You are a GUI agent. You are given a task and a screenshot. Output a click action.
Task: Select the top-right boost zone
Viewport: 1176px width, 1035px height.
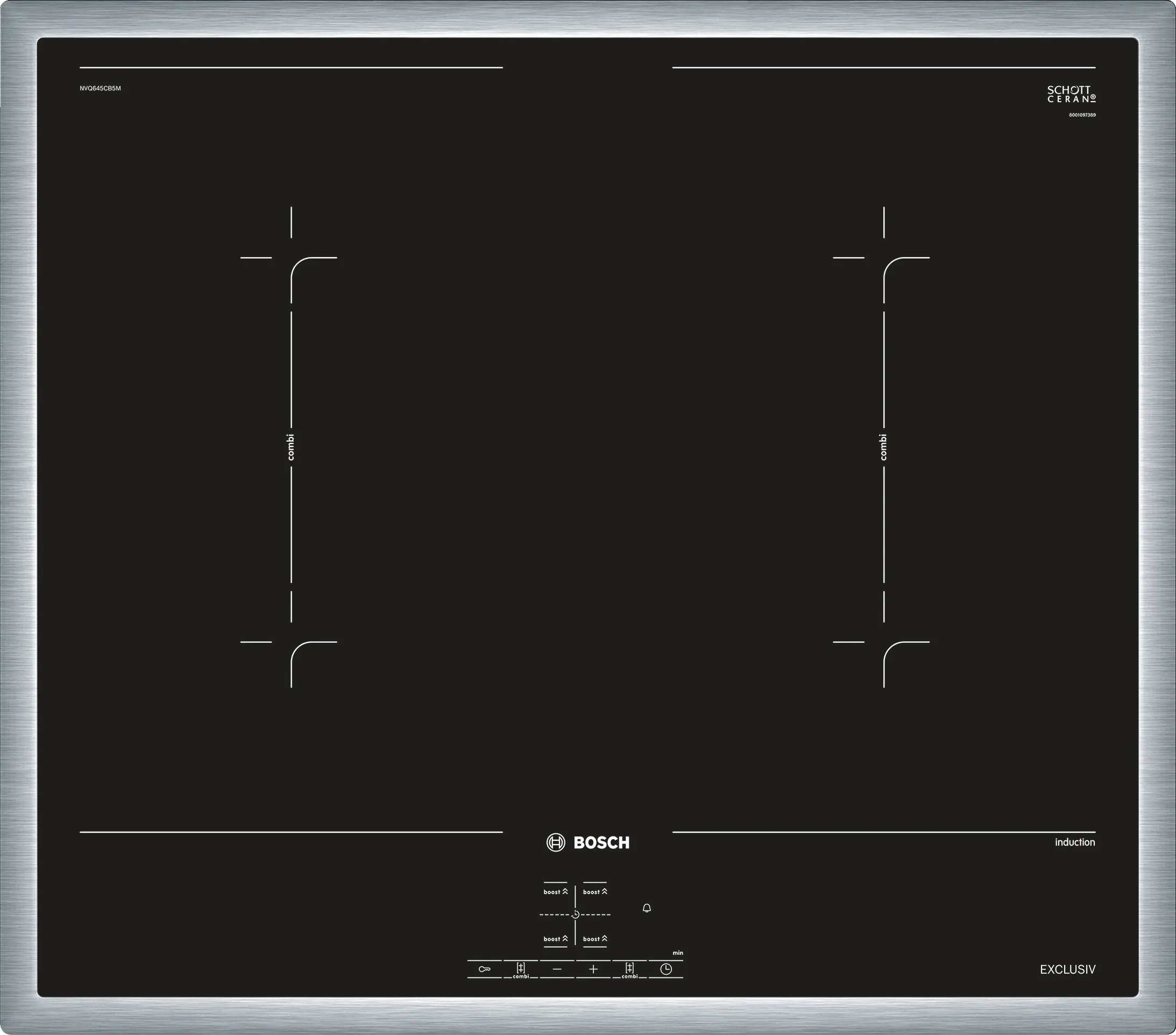tap(595, 892)
